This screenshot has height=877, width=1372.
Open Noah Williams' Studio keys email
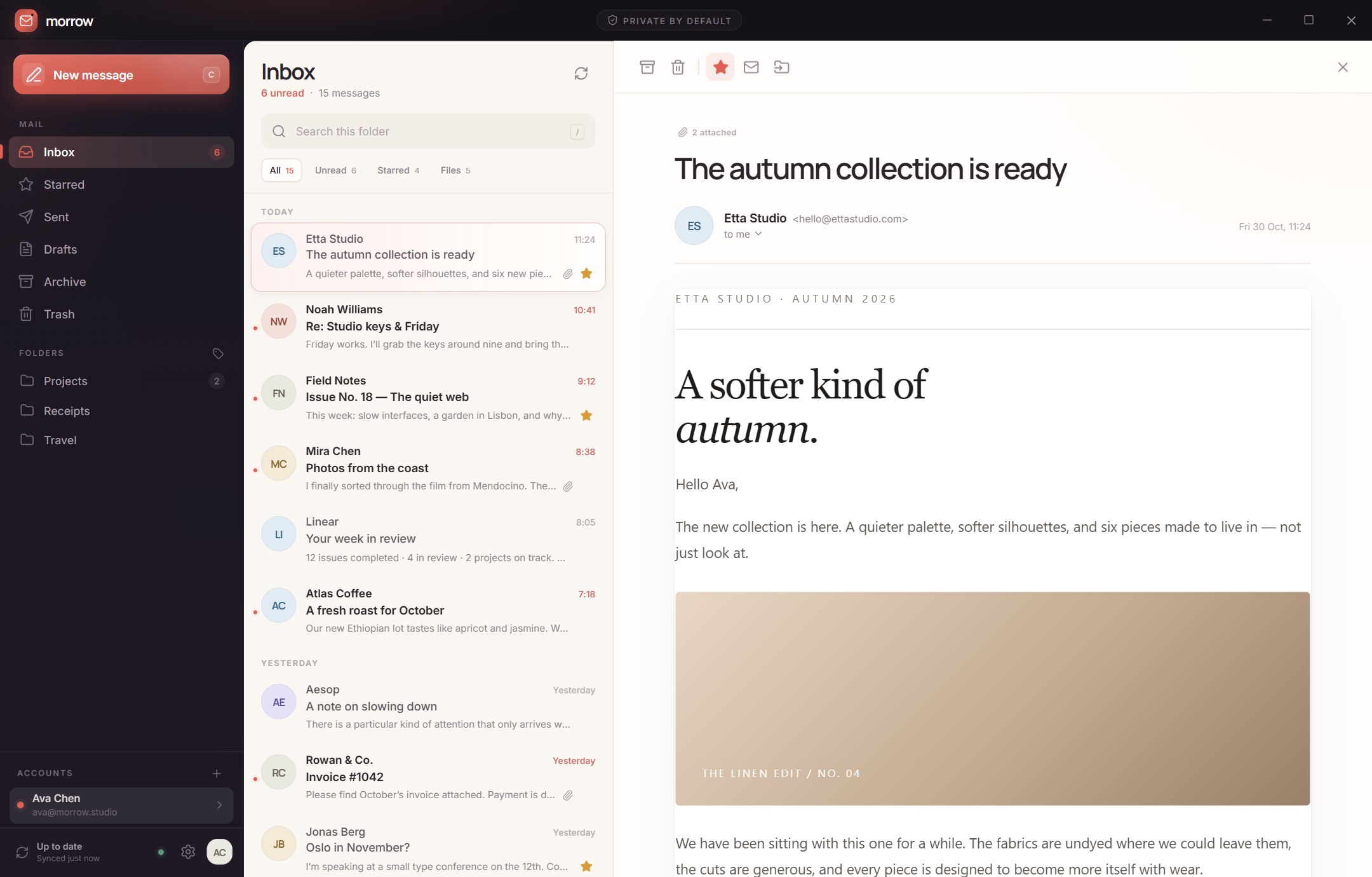428,327
